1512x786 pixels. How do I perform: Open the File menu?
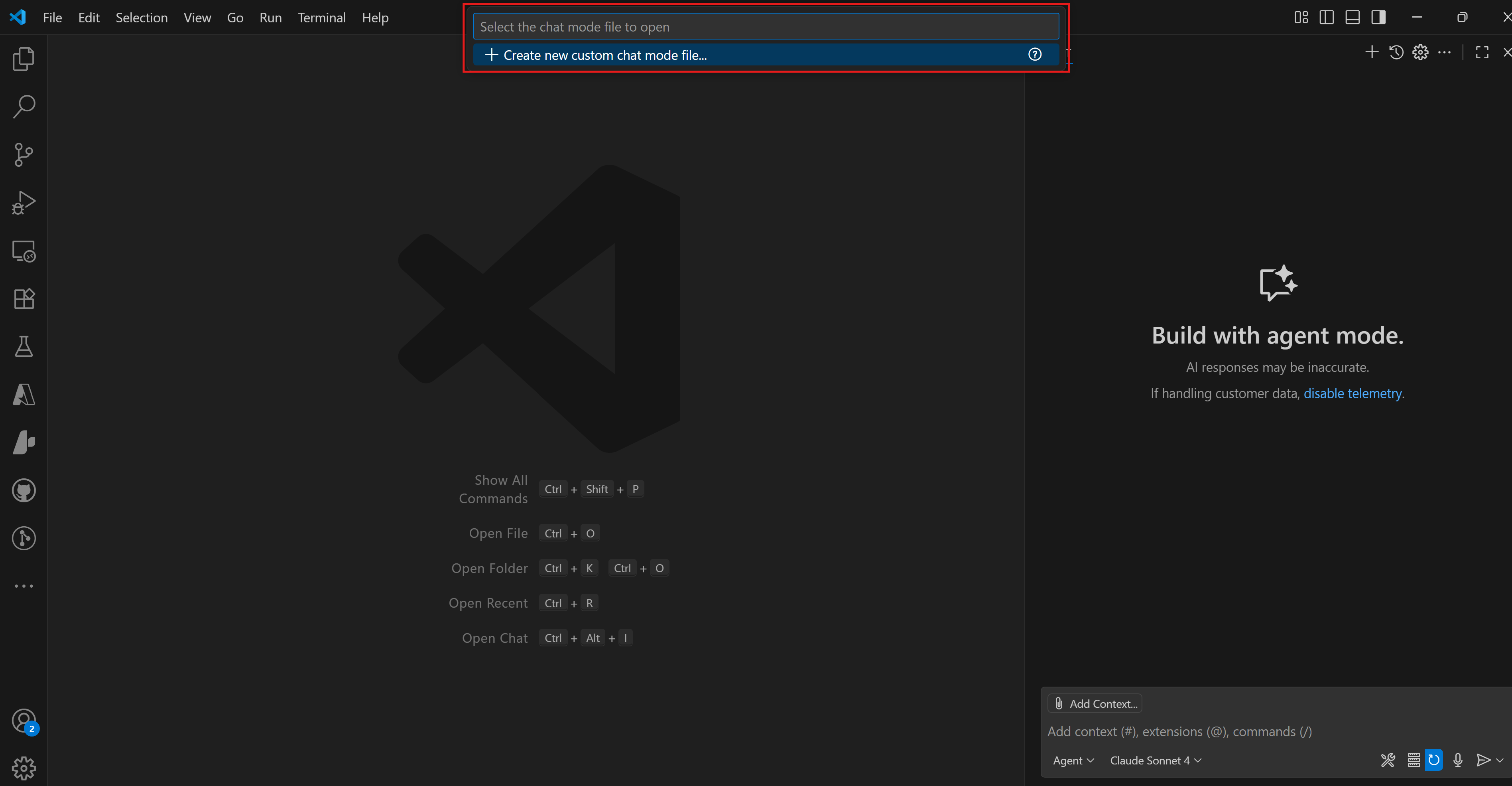(52, 18)
